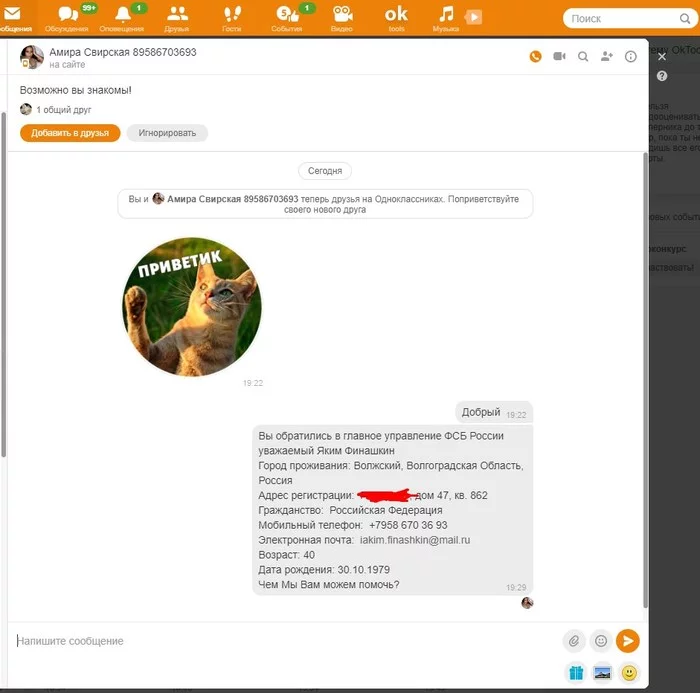Open Guests footprints section
Image resolution: width=700 pixels, height=693 pixels.
232,18
